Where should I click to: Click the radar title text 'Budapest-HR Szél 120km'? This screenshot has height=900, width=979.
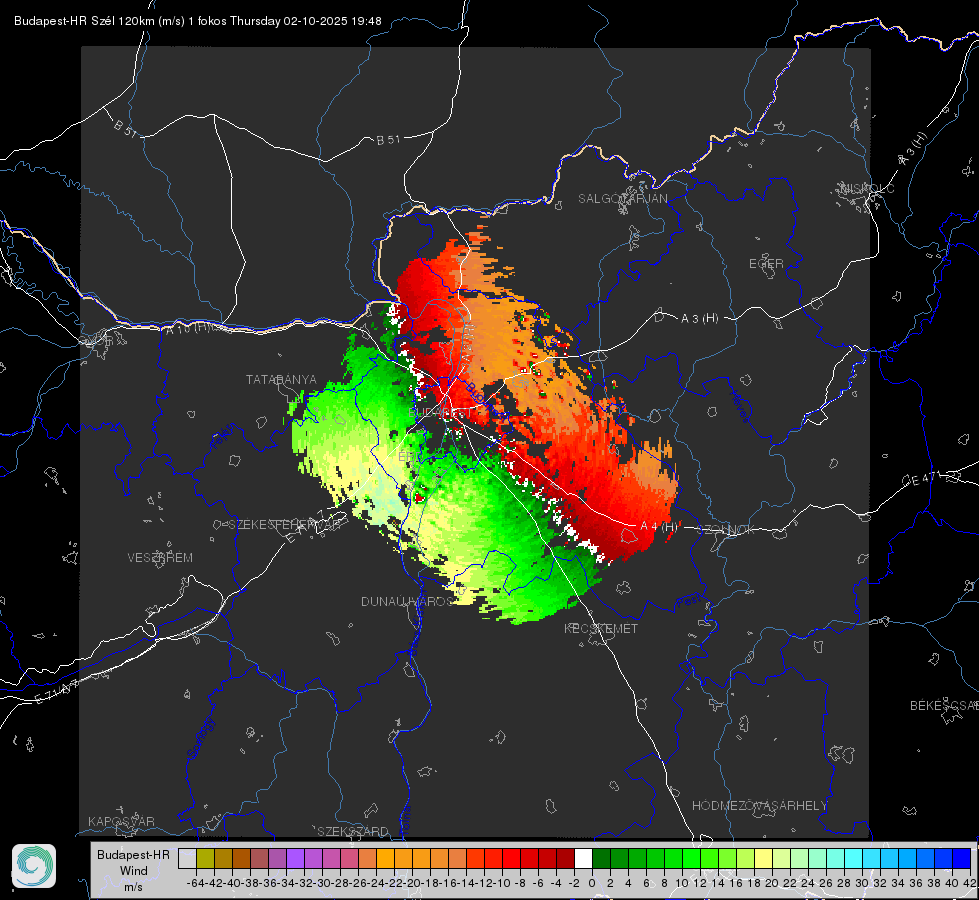(x=84, y=21)
